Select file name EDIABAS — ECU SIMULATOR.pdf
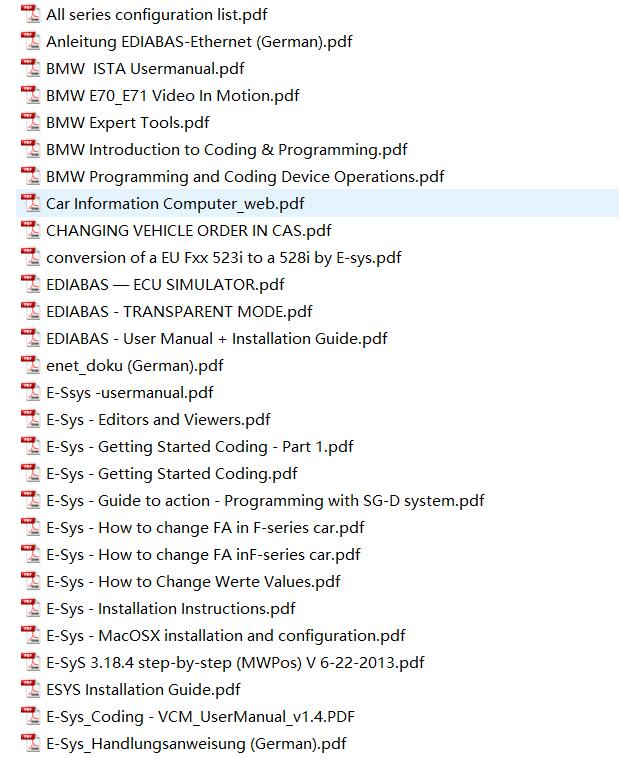This screenshot has height=759, width=619. tap(165, 285)
